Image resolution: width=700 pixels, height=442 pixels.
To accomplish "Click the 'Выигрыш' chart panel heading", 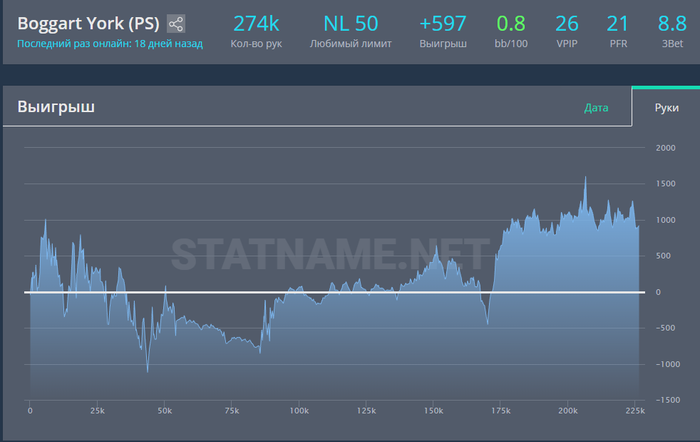I will tap(56, 107).
